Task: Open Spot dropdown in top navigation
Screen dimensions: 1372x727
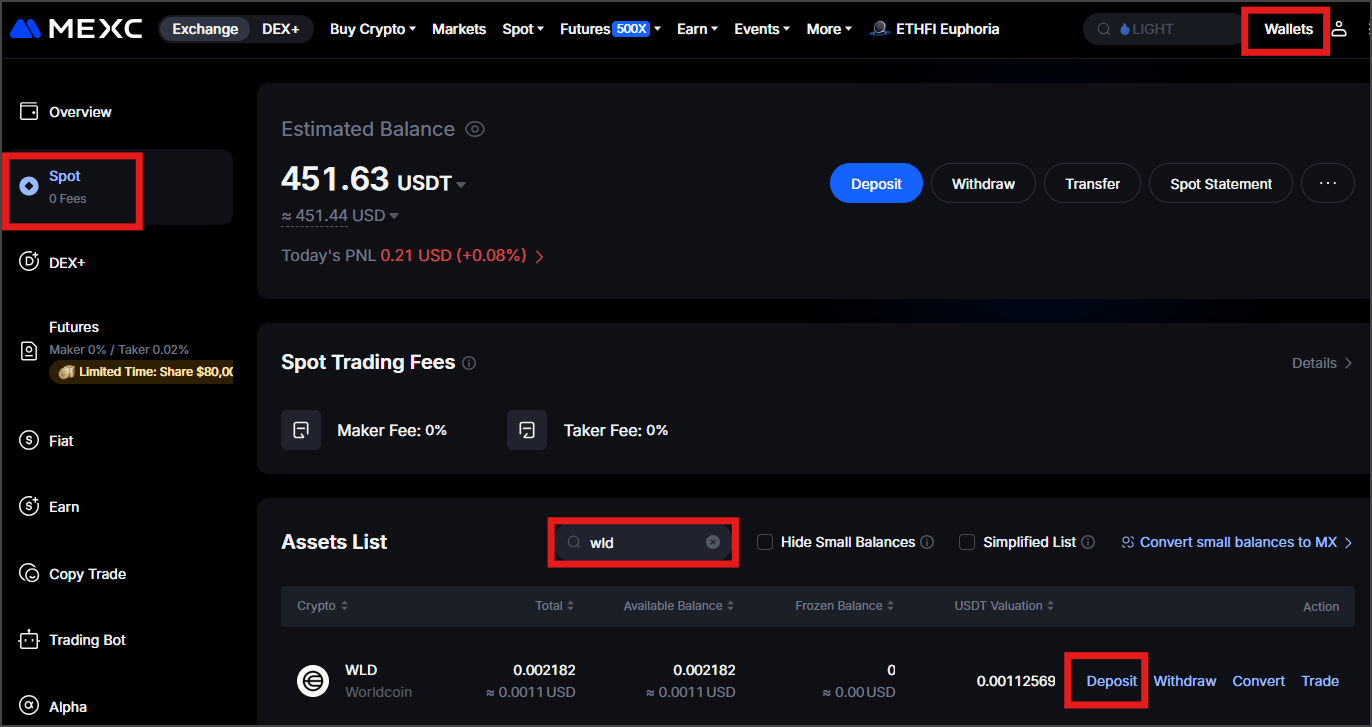Action: click(523, 29)
